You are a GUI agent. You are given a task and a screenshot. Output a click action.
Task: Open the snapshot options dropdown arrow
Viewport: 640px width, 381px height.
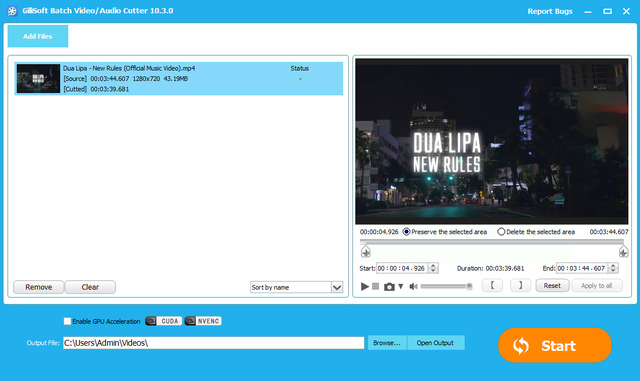tap(401, 287)
